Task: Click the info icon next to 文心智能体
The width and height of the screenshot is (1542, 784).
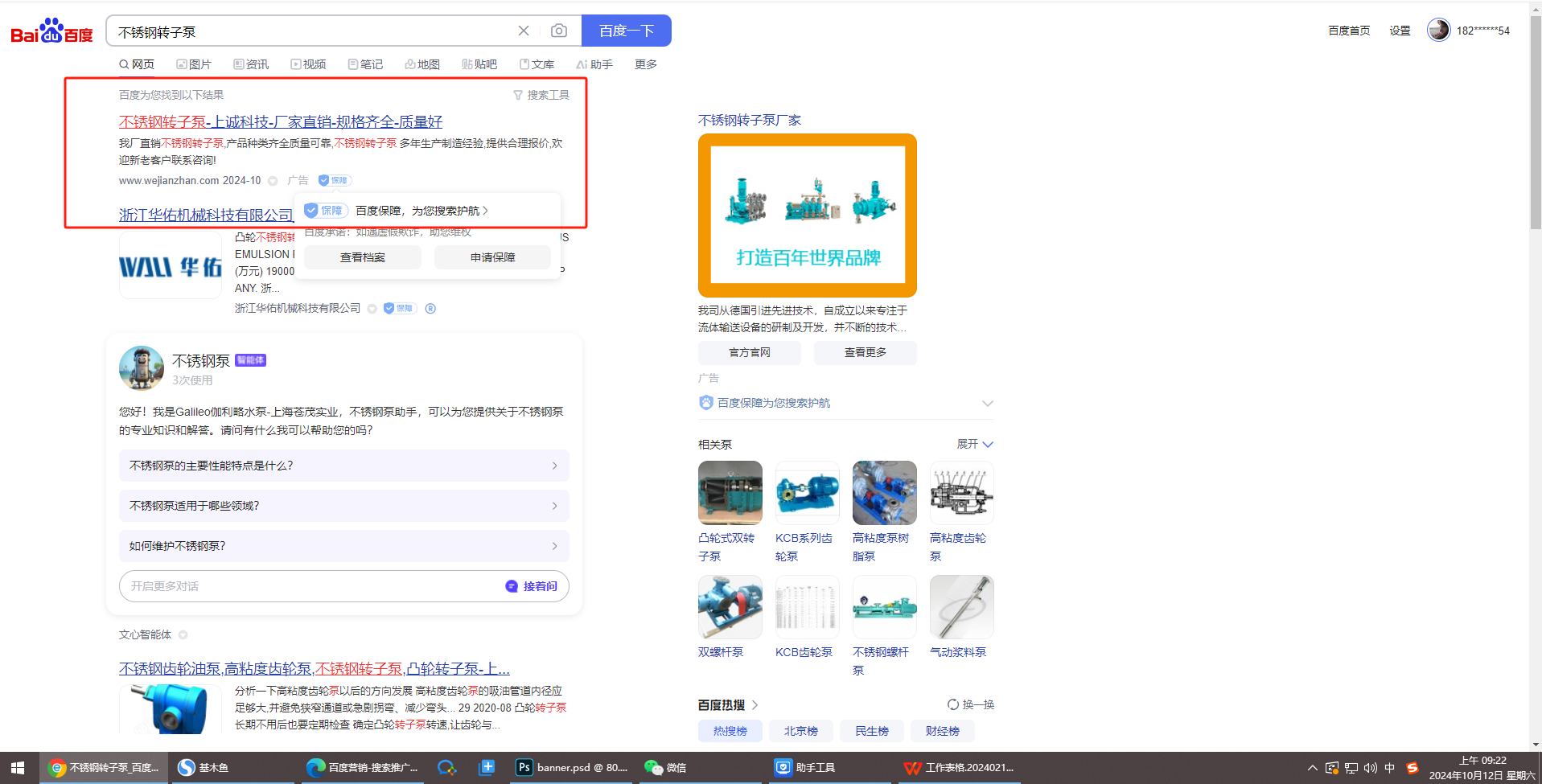Action: point(183,634)
